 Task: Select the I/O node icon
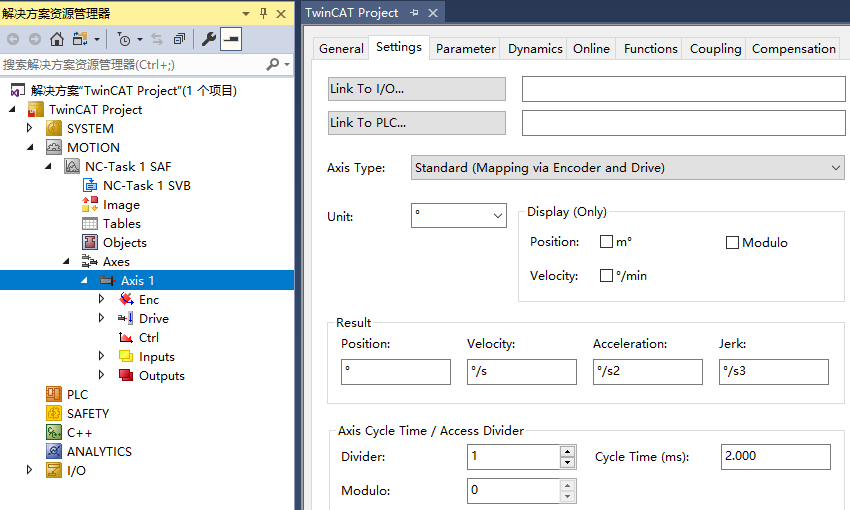[54, 470]
